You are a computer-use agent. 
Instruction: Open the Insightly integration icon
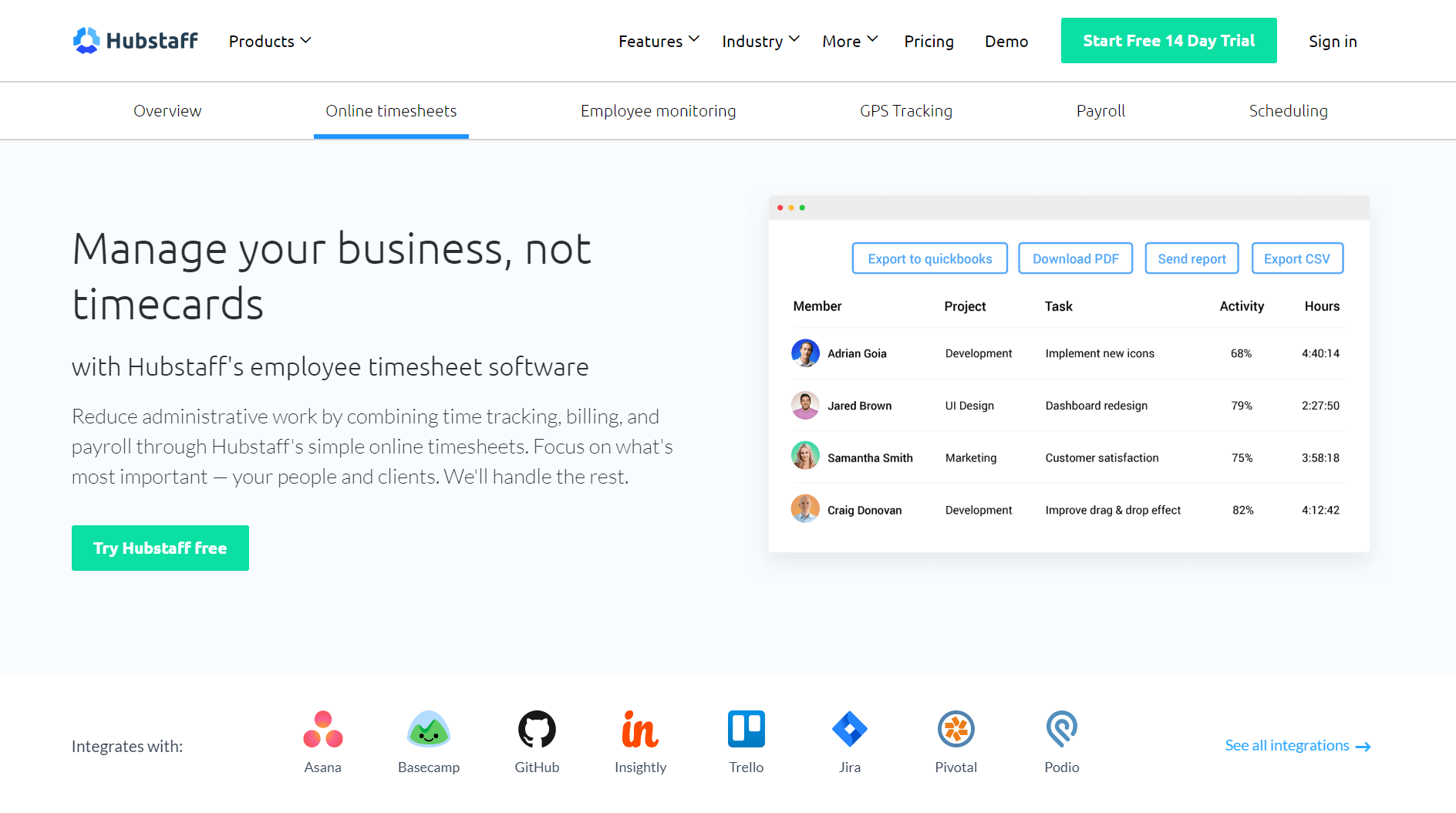click(x=640, y=729)
